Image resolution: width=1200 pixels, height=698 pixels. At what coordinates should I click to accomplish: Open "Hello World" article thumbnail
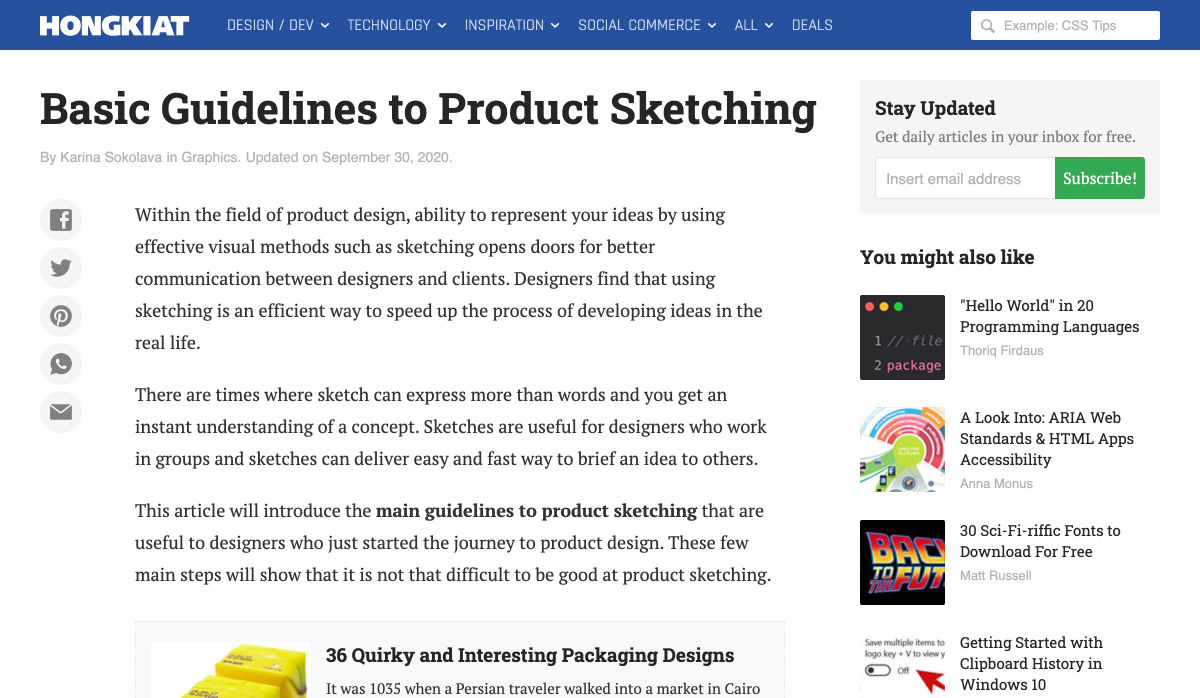coord(902,337)
